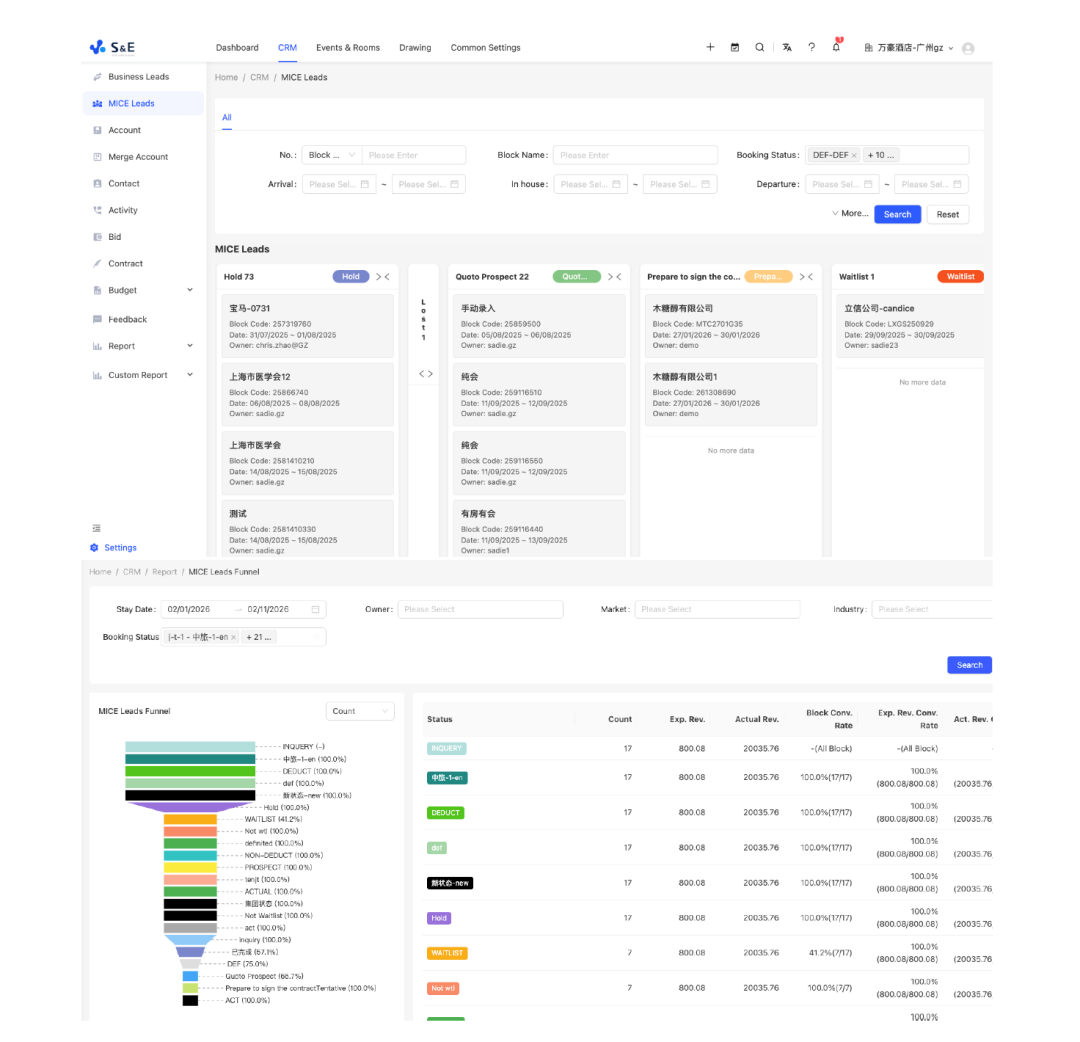Image resolution: width=1080 pixels, height=1042 pixels.
Task: Open Bid in the sidebar
Action: (143, 237)
